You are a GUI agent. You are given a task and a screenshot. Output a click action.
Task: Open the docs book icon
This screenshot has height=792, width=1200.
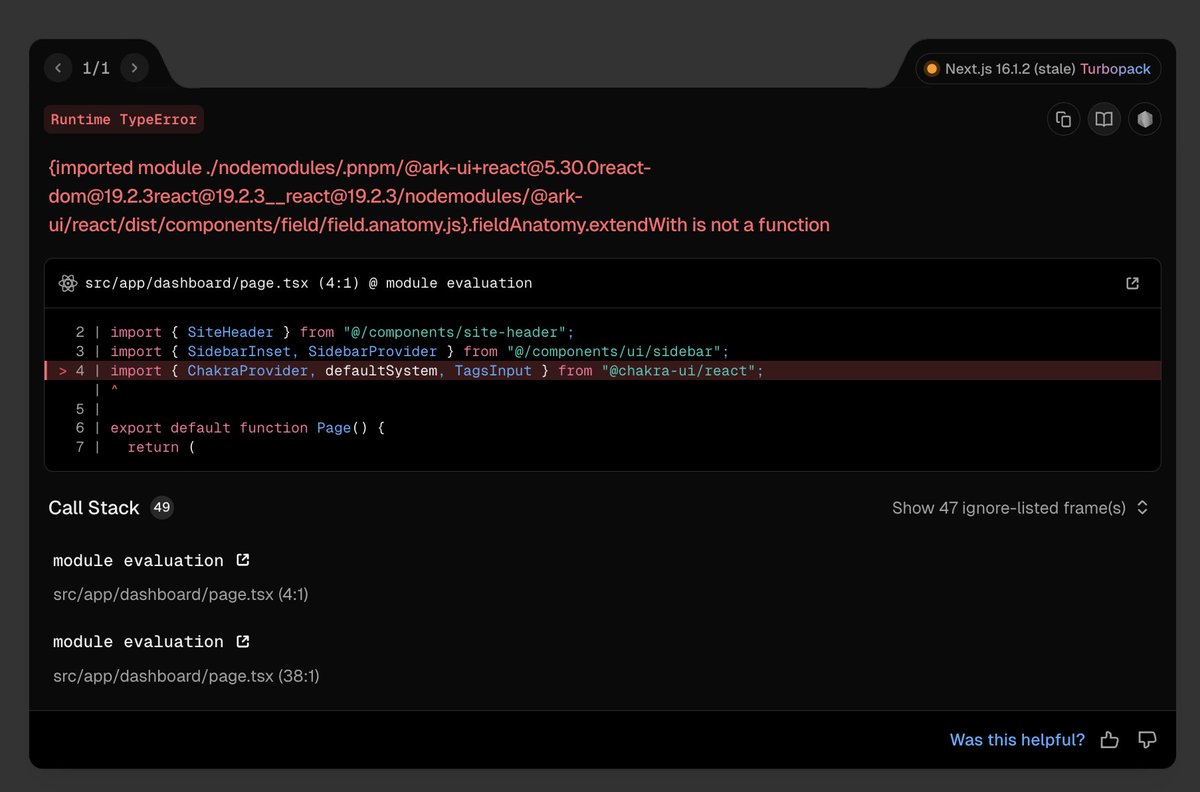[x=1104, y=120]
